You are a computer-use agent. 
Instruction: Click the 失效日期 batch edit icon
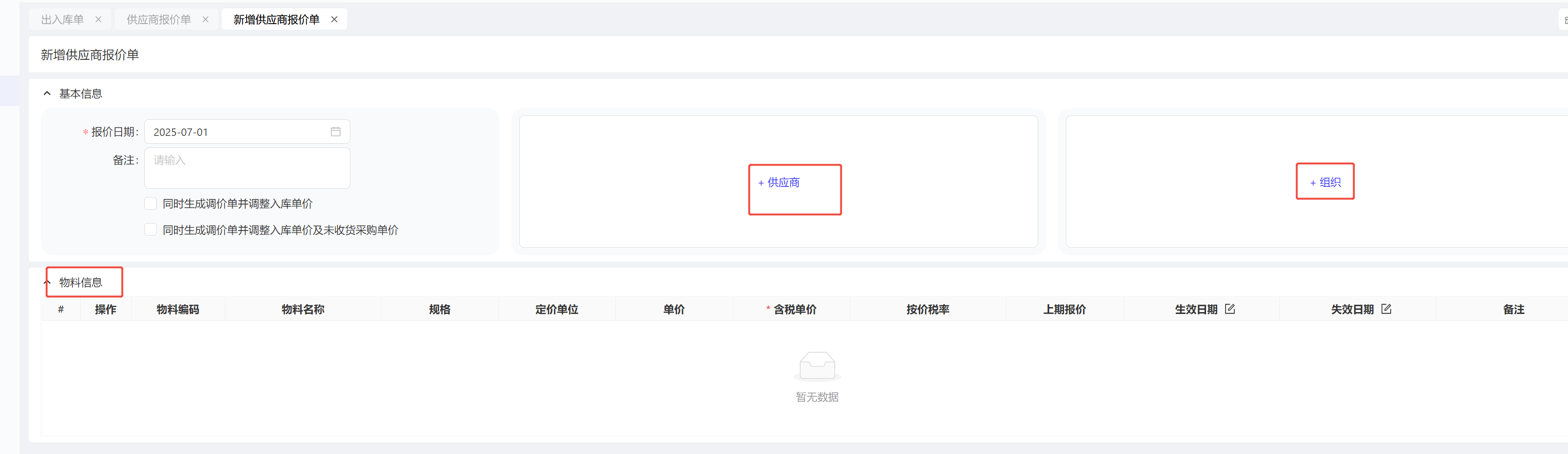point(1386,308)
